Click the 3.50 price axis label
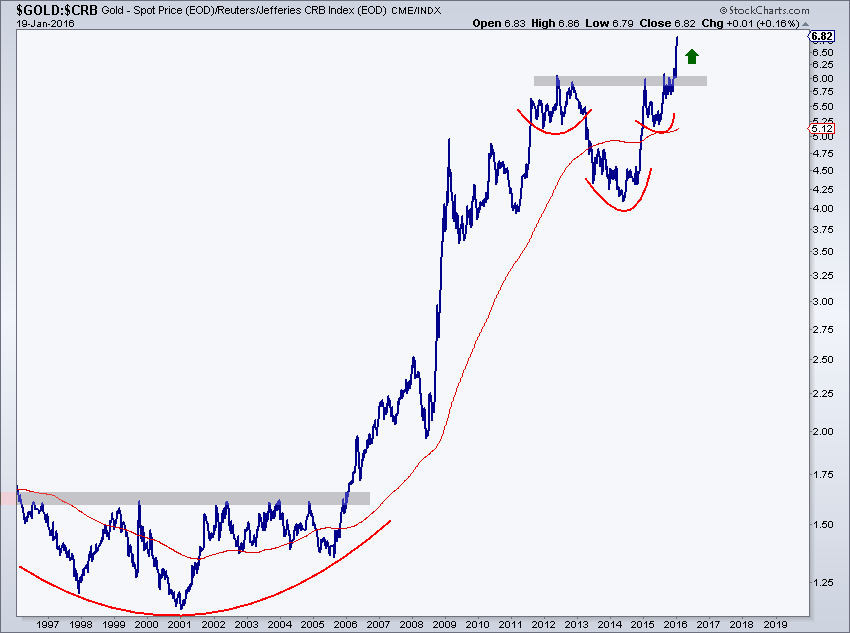The width and height of the screenshot is (850, 633). coord(823,252)
